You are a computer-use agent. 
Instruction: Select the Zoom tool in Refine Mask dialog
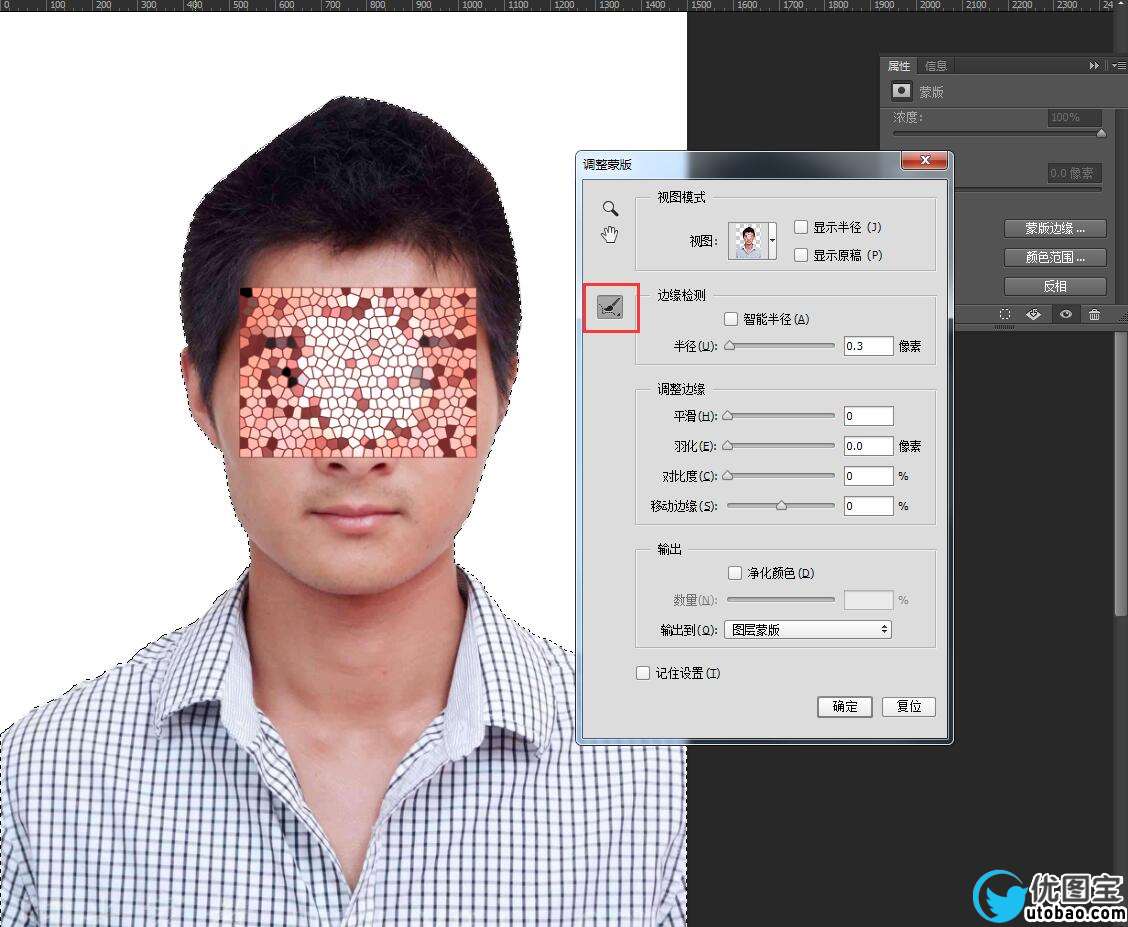pyautogui.click(x=610, y=209)
